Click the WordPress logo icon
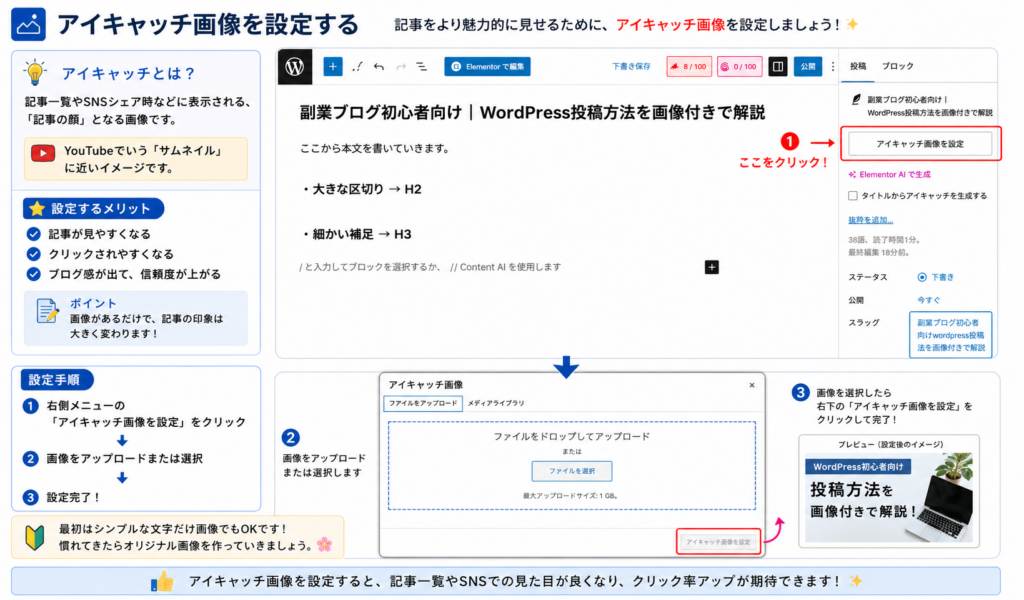This screenshot has width=1024, height=600. tap(295, 67)
